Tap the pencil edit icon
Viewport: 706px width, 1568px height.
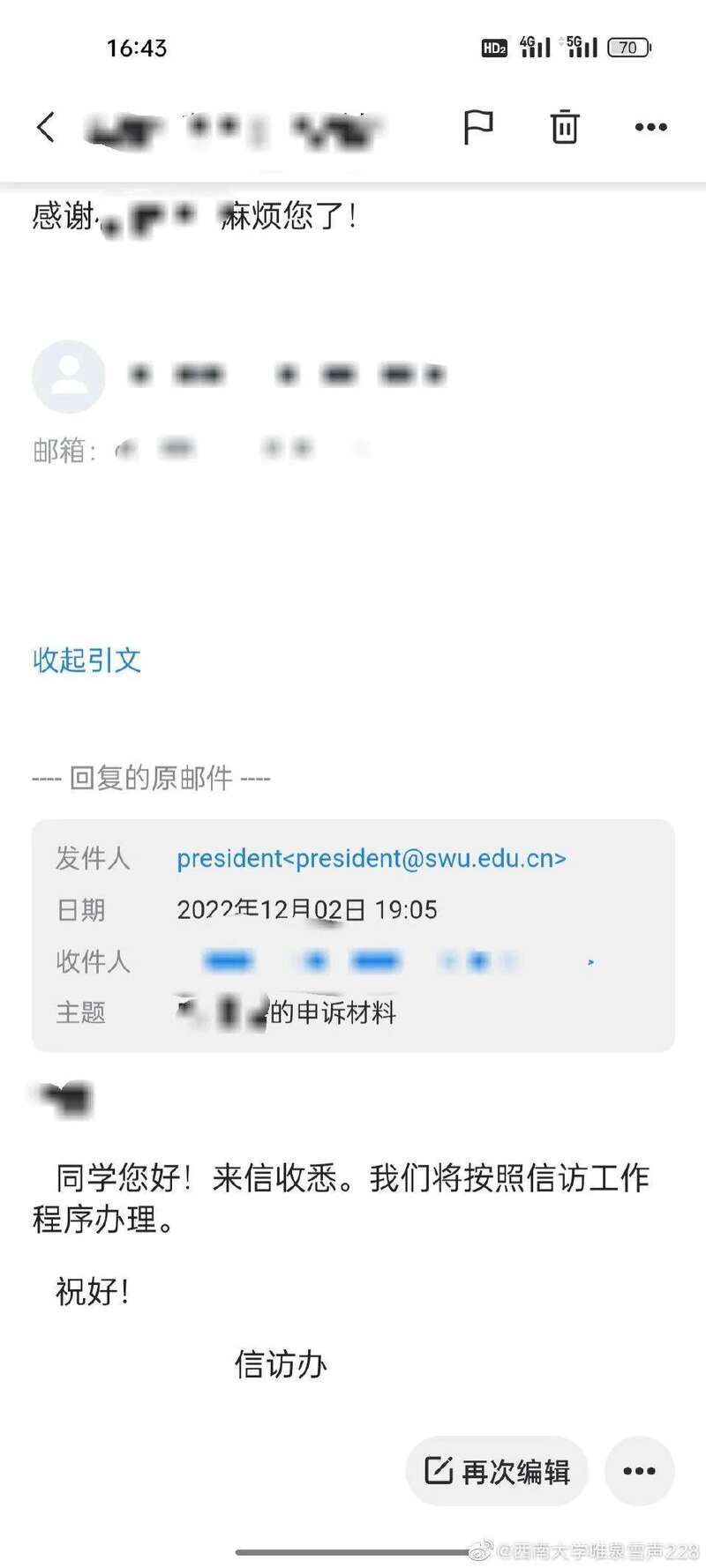[x=439, y=1470]
